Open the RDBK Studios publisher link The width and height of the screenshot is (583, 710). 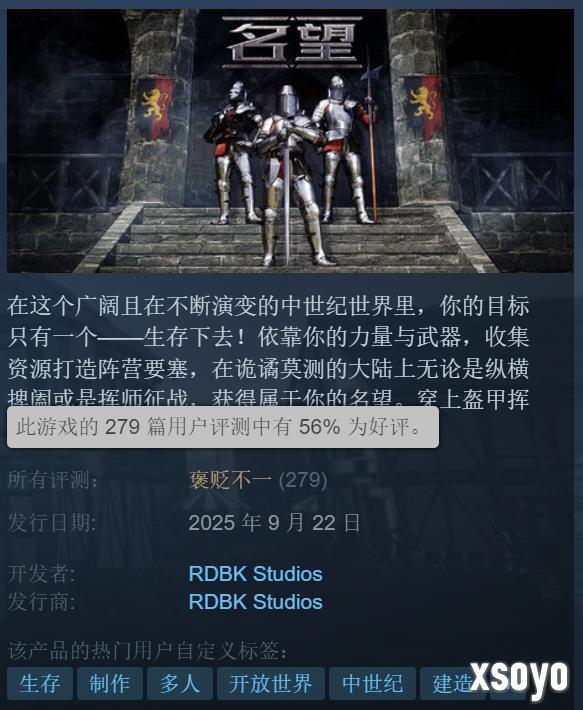coord(255,602)
